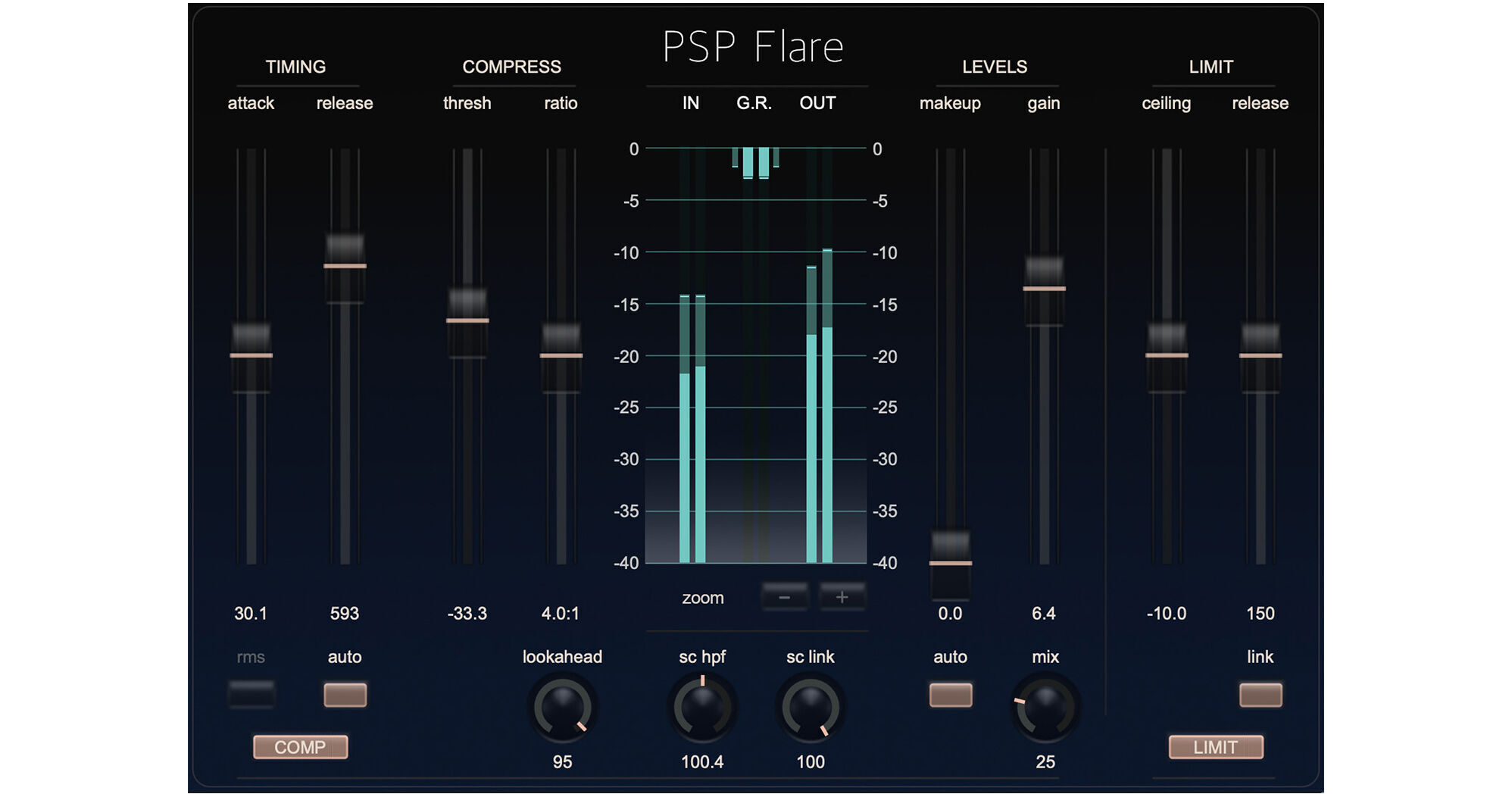This screenshot has width=1512, height=794.
Task: Click the zoom label under the meters
Action: pos(703,598)
